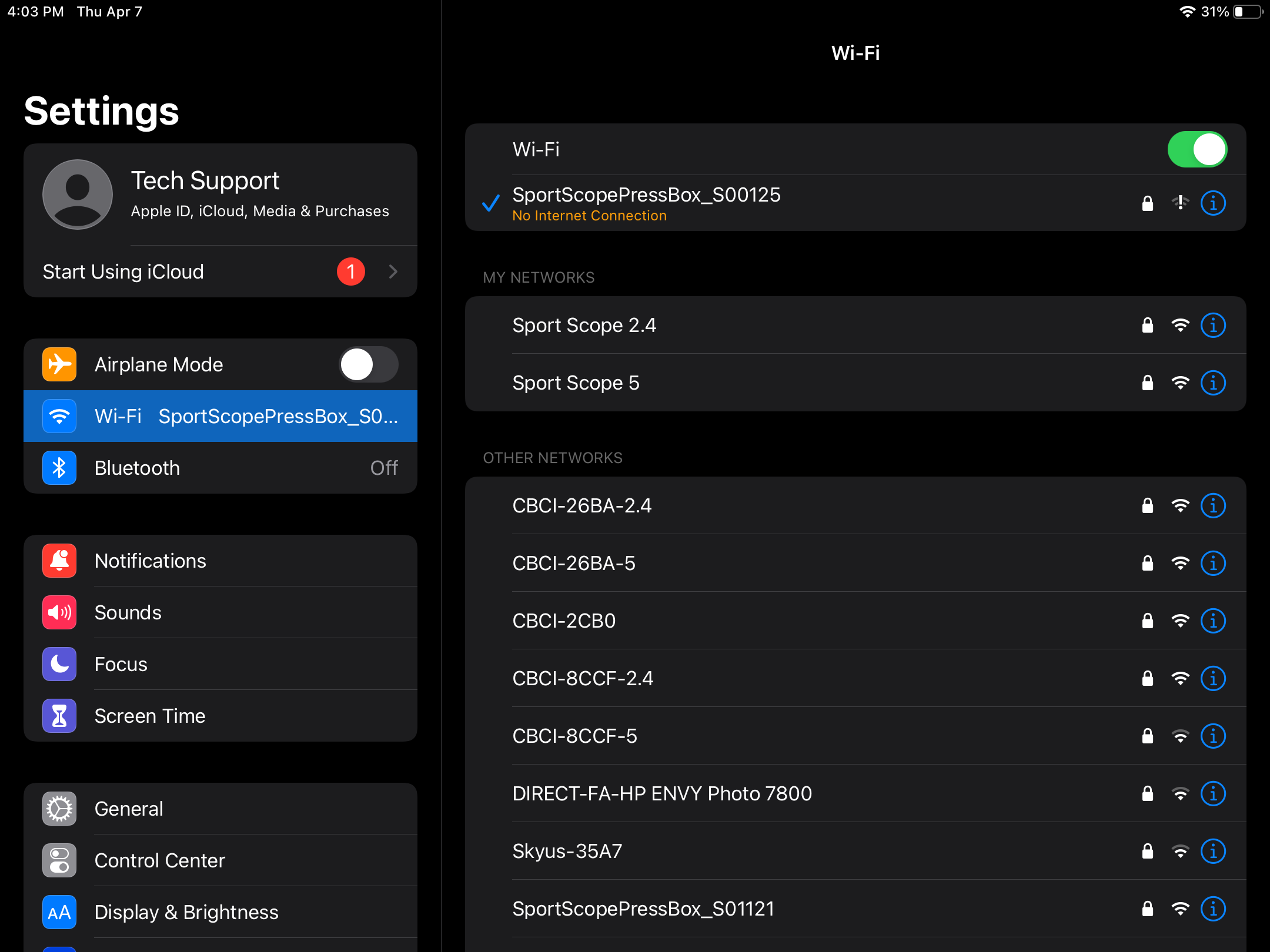Tap the red Notifications bell icon
The image size is (1270, 952).
[x=59, y=561]
